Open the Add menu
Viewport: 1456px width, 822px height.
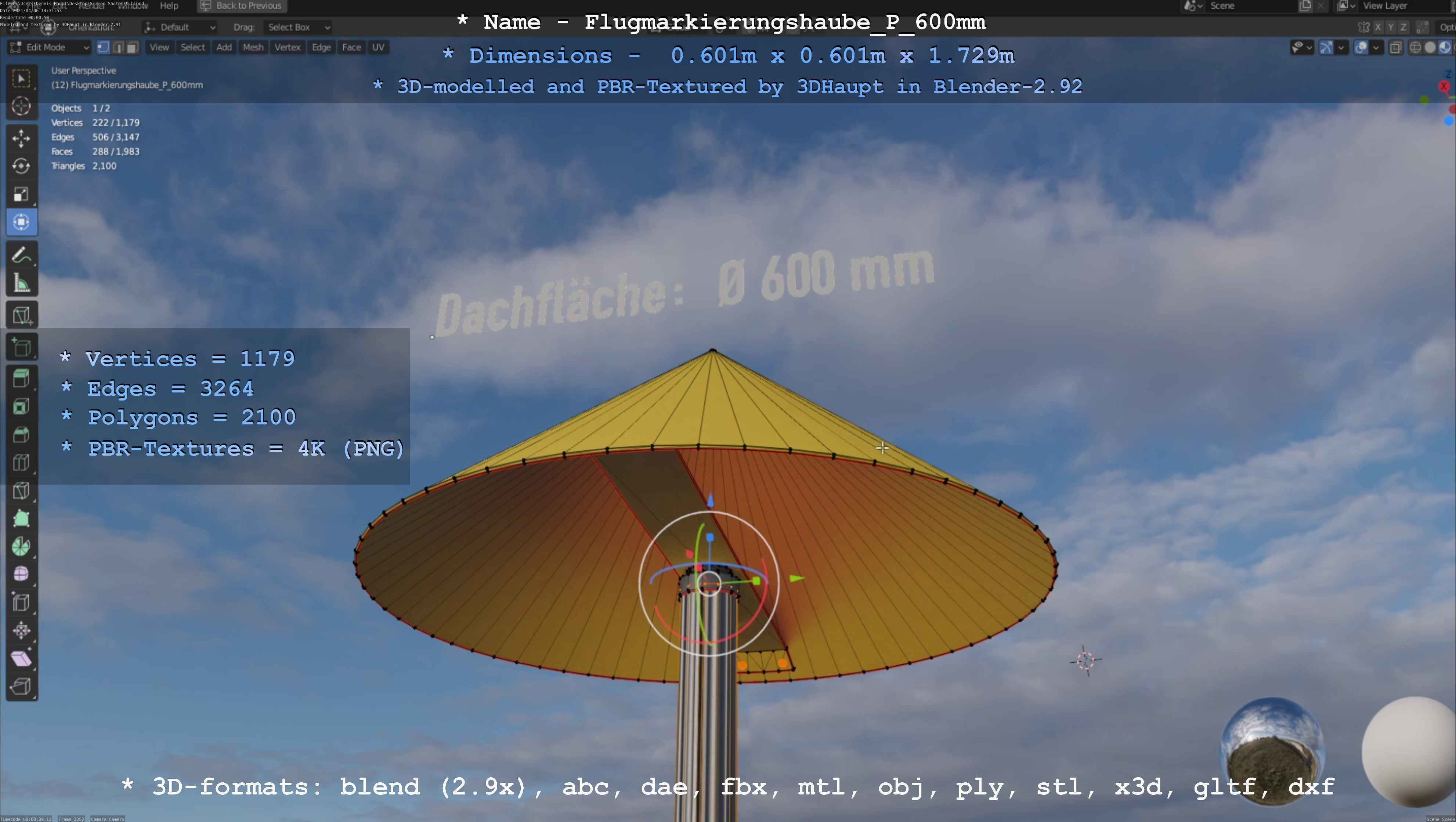pyautogui.click(x=224, y=47)
